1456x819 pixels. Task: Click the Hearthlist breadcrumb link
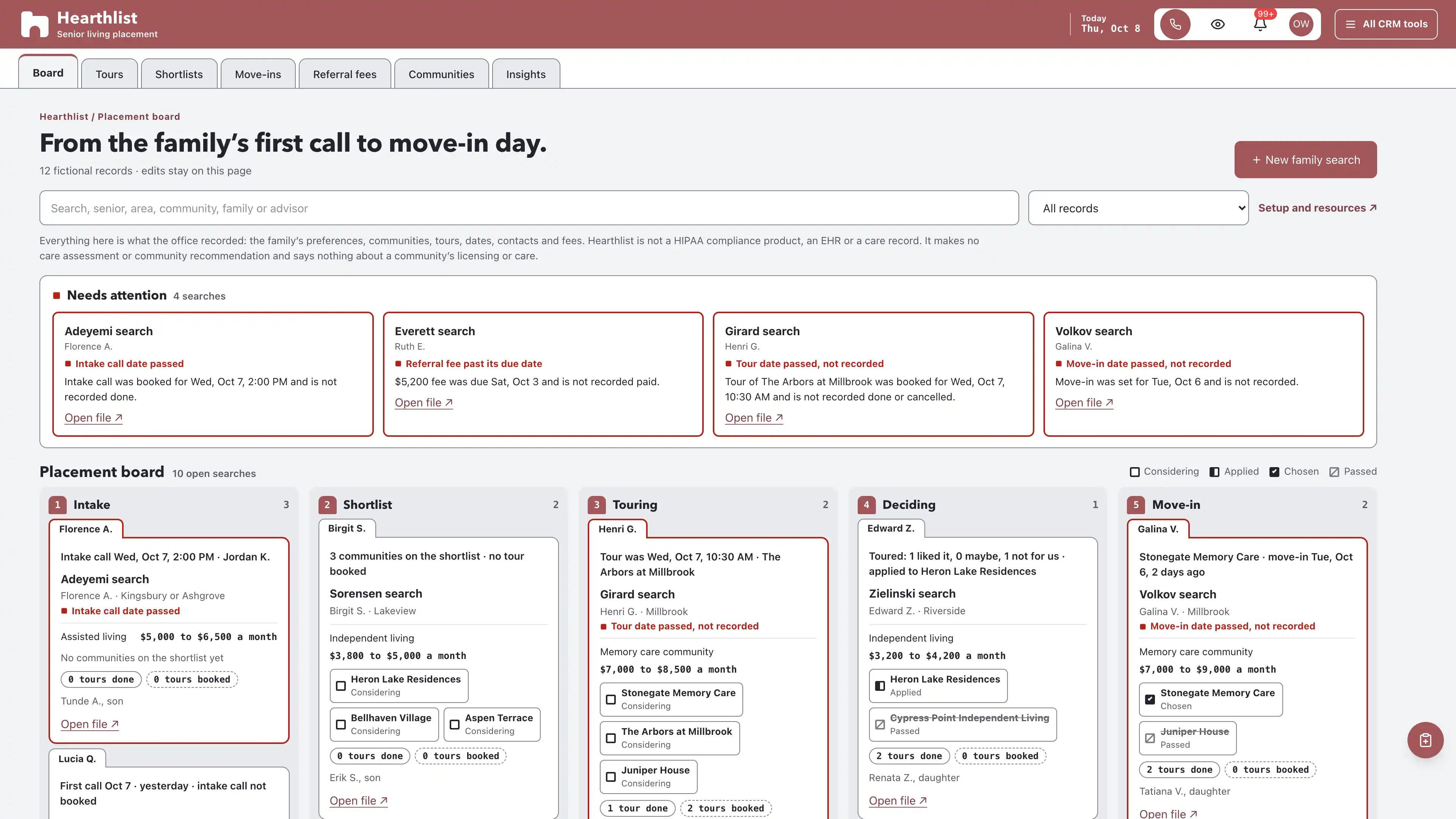[64, 116]
